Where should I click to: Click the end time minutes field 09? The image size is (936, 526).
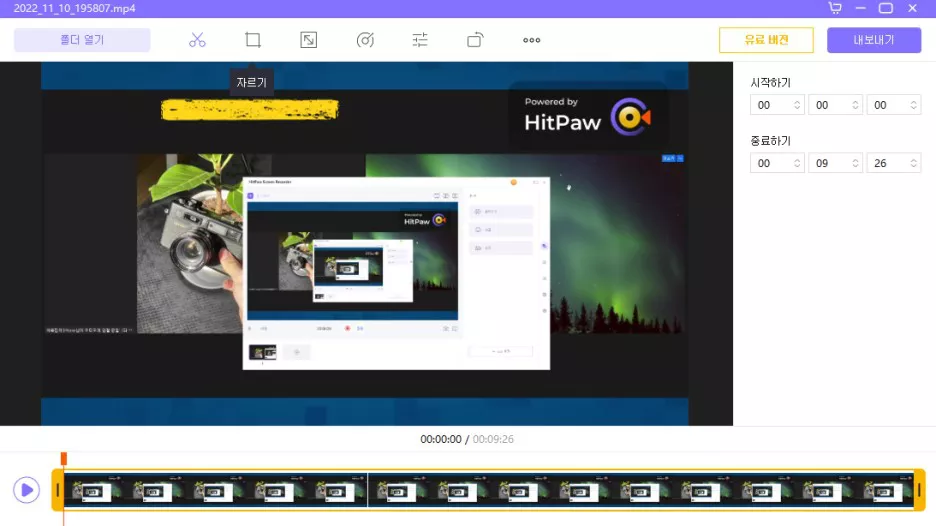[835, 163]
